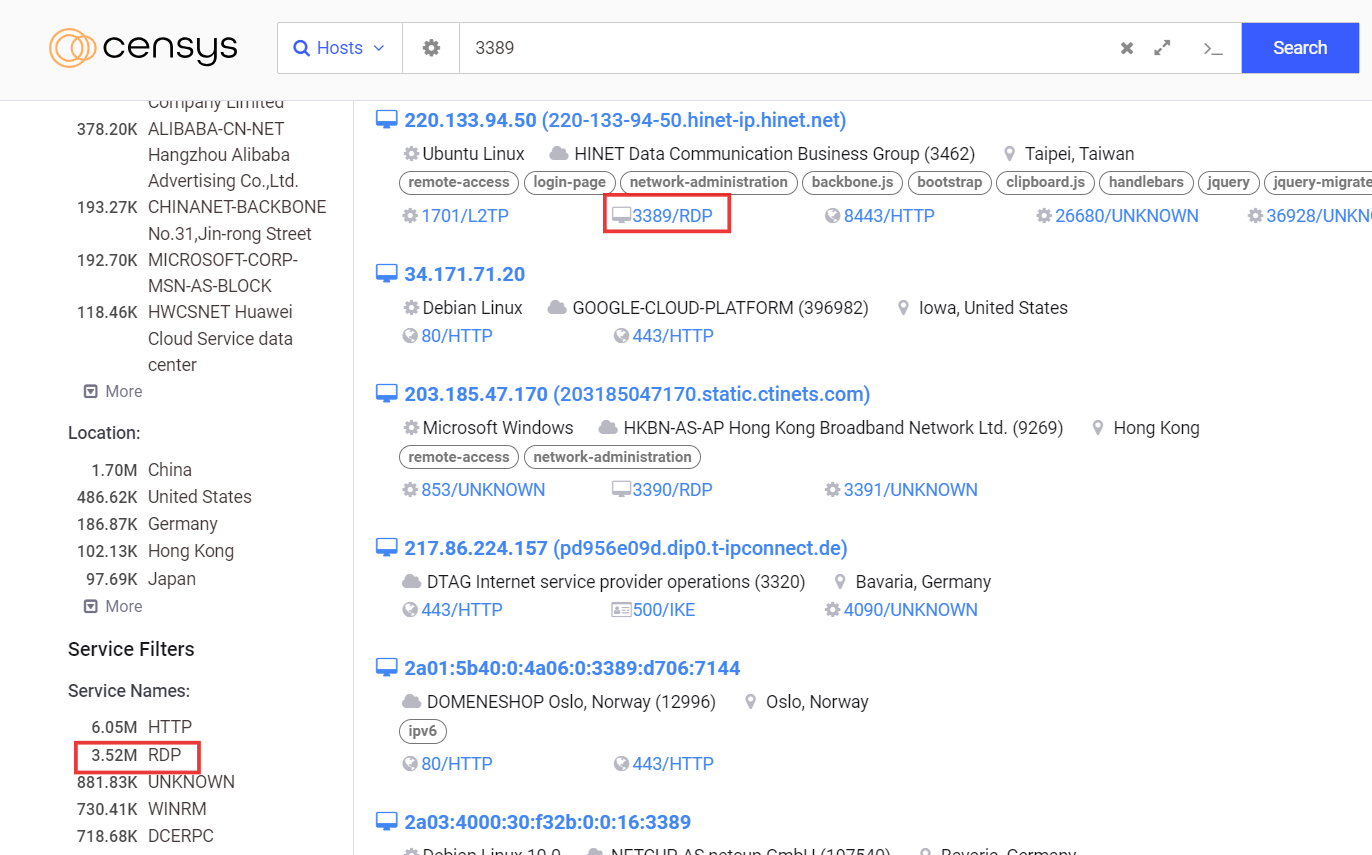The image size is (1372, 855).
Task: Click the Ubuntu Linux OS gear icon
Action: point(411,154)
